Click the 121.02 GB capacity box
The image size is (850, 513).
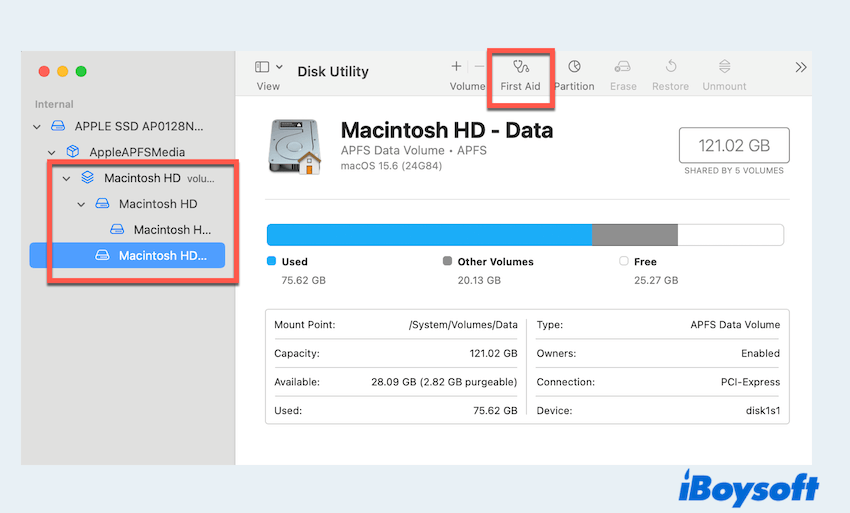pos(734,145)
